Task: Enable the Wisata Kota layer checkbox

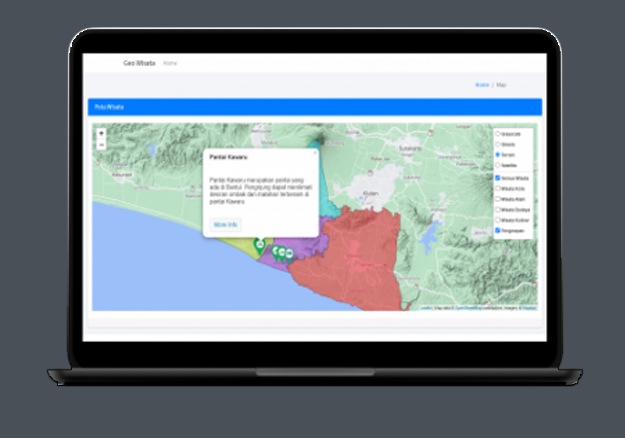Action: click(x=498, y=188)
